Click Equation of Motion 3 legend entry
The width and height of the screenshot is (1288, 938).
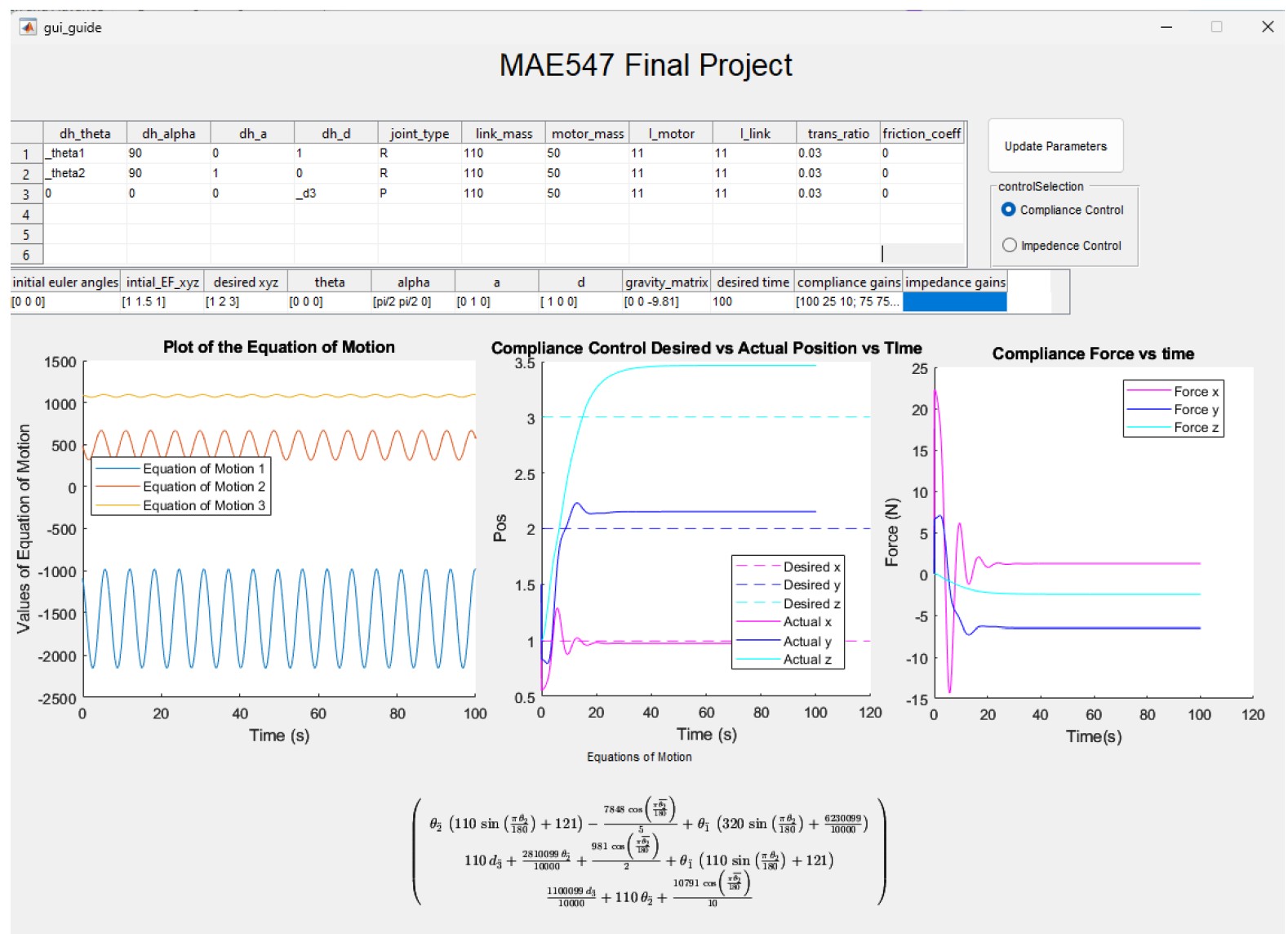point(180,505)
